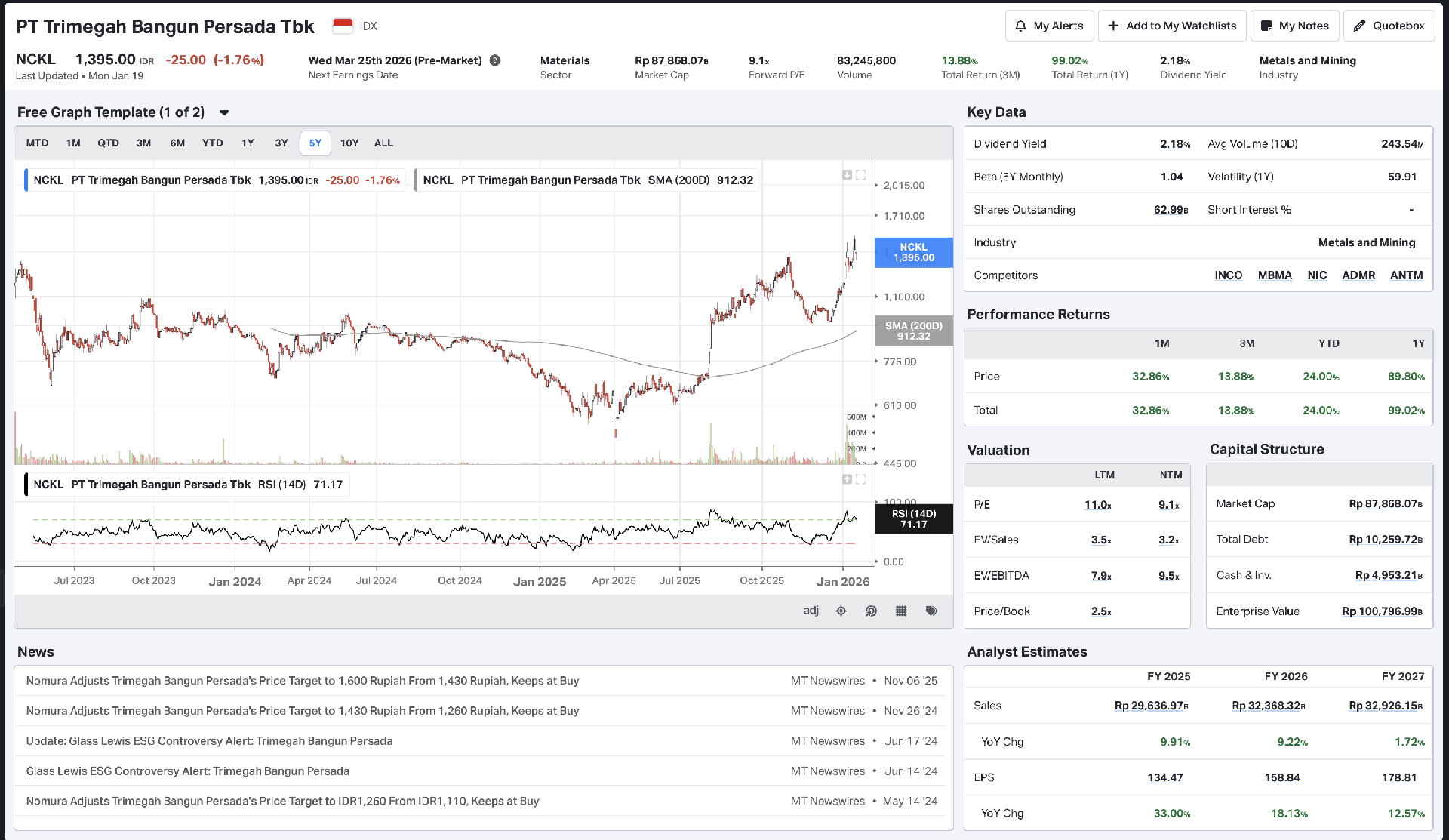Viewport: 1449px width, 840px height.
Task: Select the ALL range tab
Action: coord(383,143)
